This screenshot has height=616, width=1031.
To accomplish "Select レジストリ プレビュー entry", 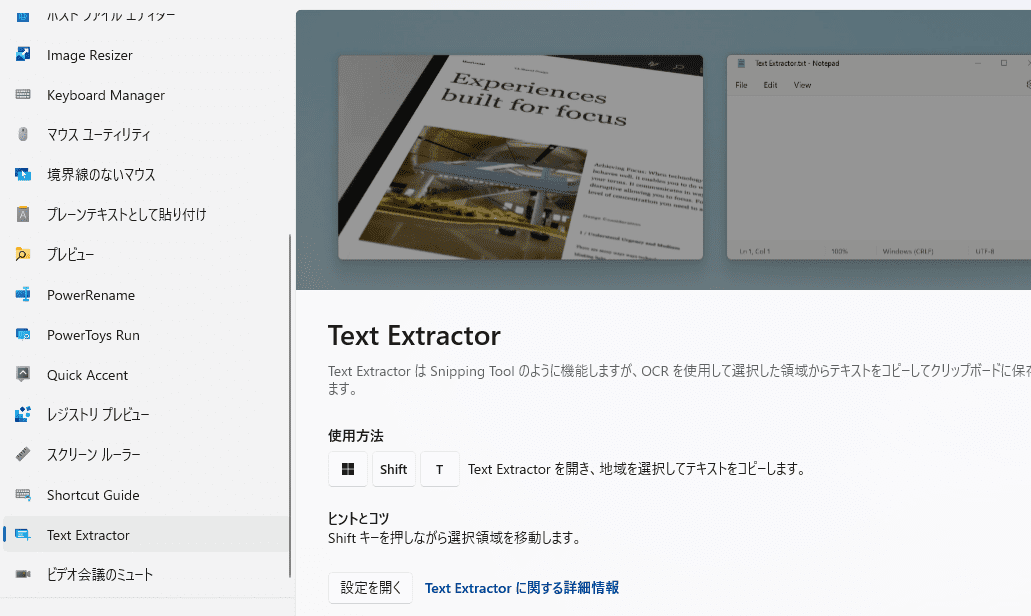I will (146, 415).
